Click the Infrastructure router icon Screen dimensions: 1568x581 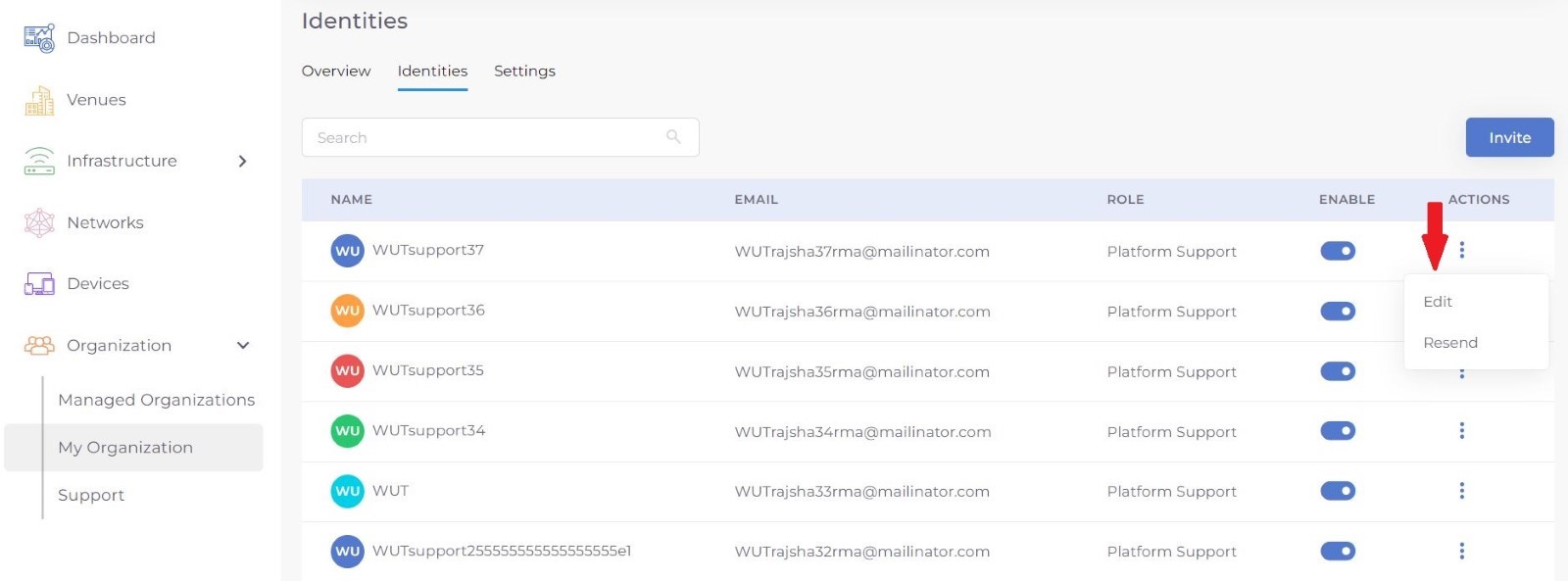point(39,161)
